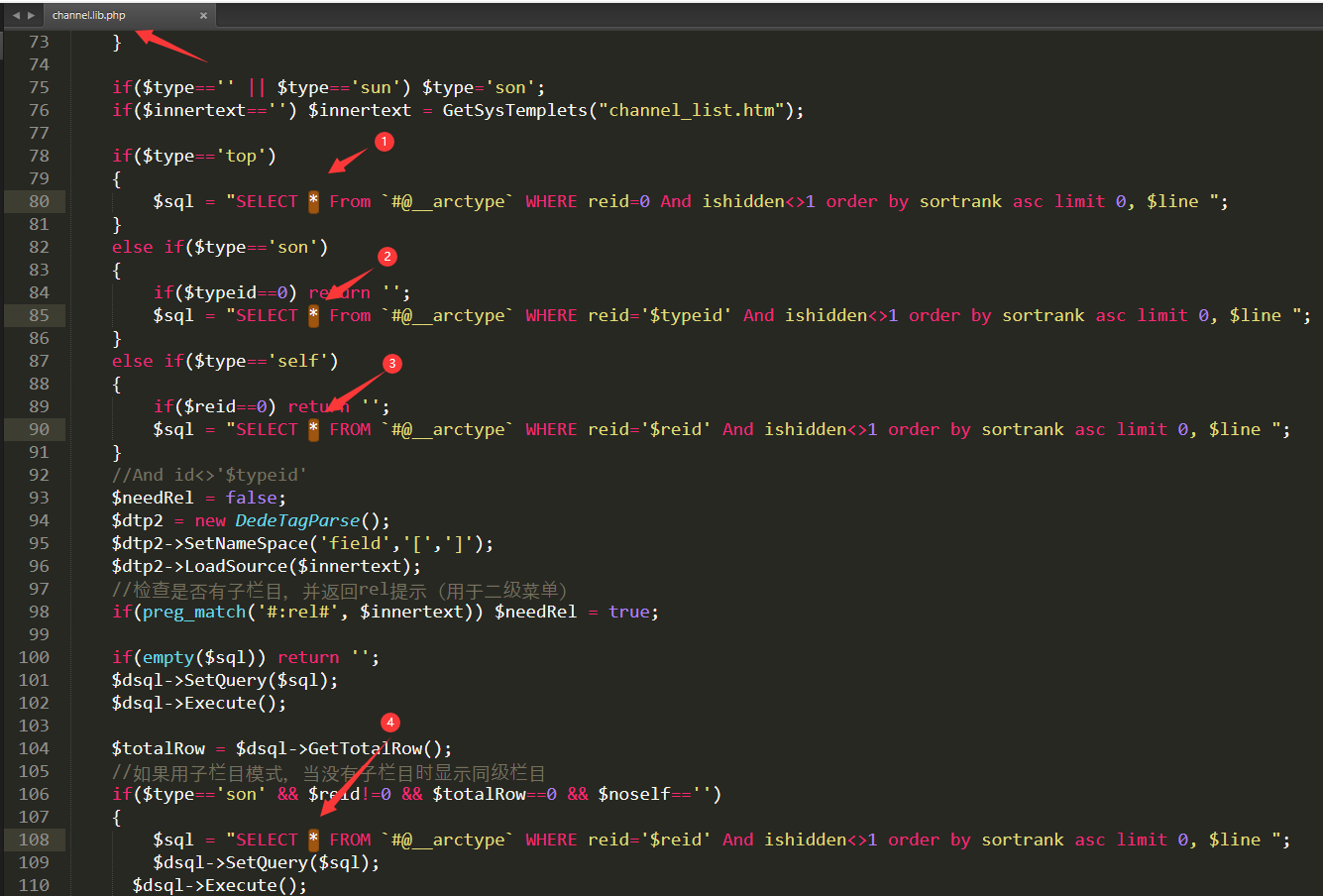This screenshot has height=896, width=1323.
Task: Click line number 99 in the gutter
Action: (x=39, y=634)
